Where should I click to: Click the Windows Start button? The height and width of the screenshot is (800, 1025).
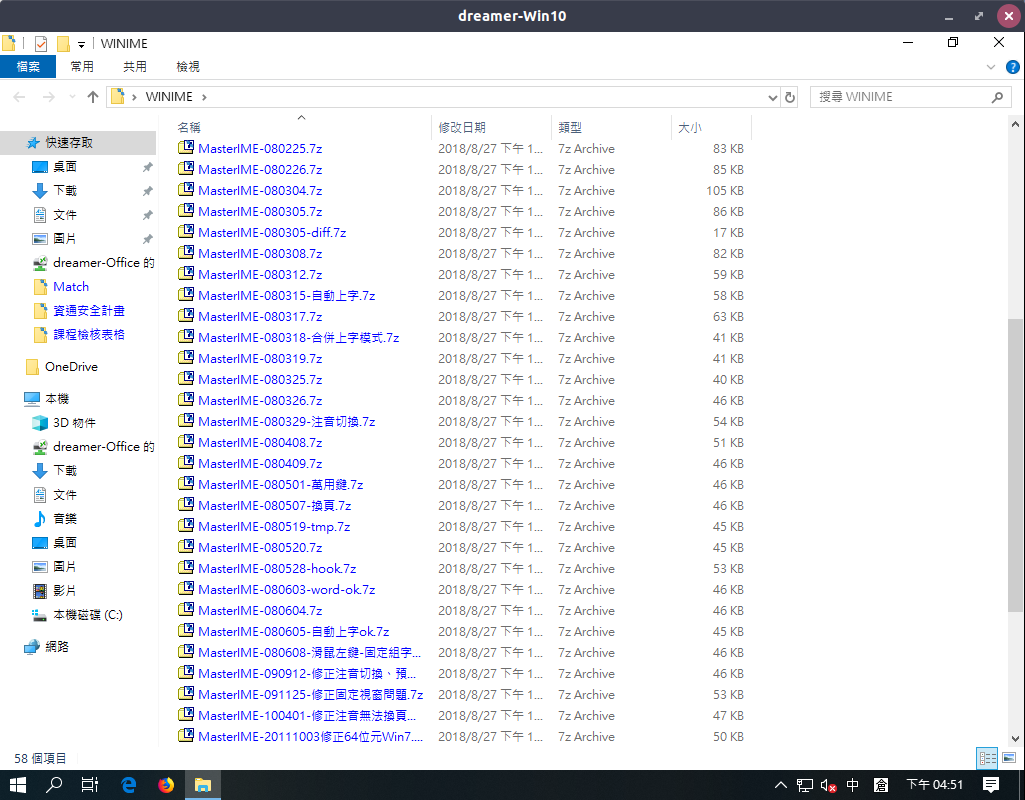pyautogui.click(x=18, y=785)
